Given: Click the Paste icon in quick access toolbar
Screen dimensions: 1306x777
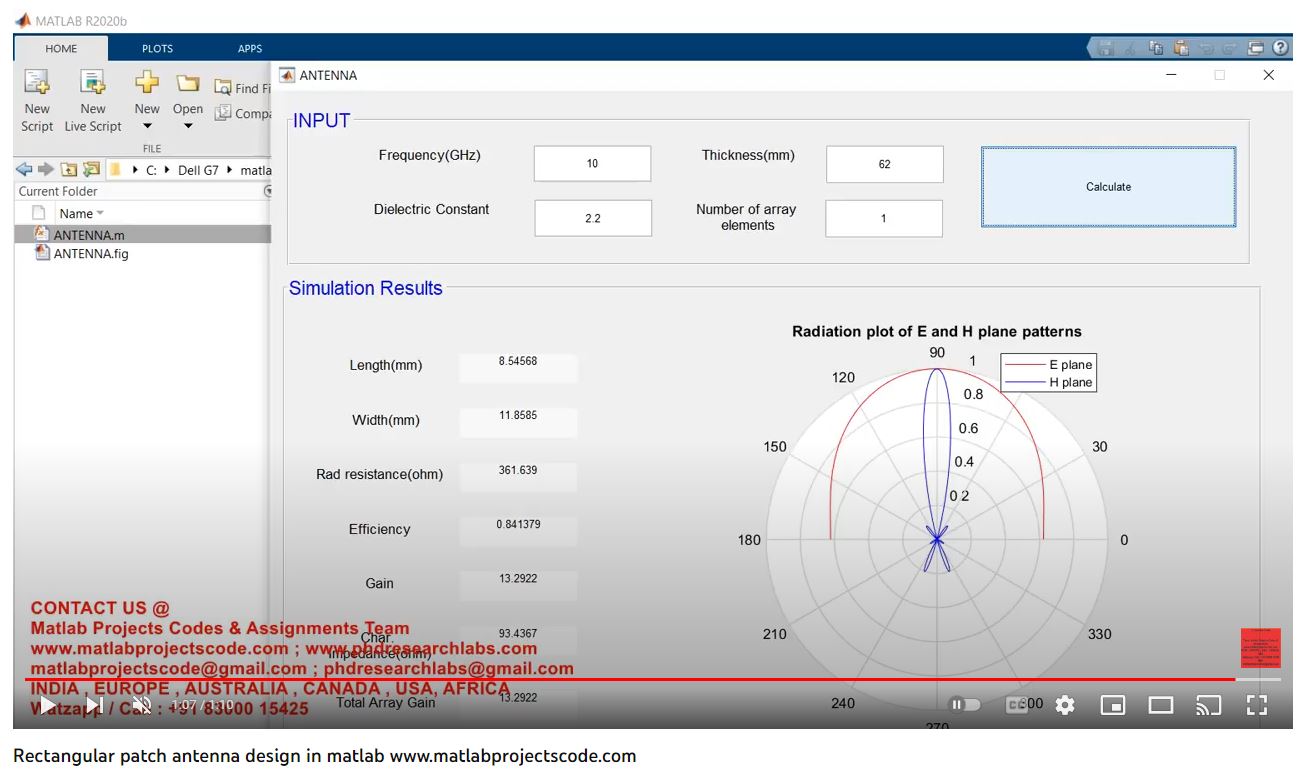Looking at the screenshot, I should [1181, 48].
